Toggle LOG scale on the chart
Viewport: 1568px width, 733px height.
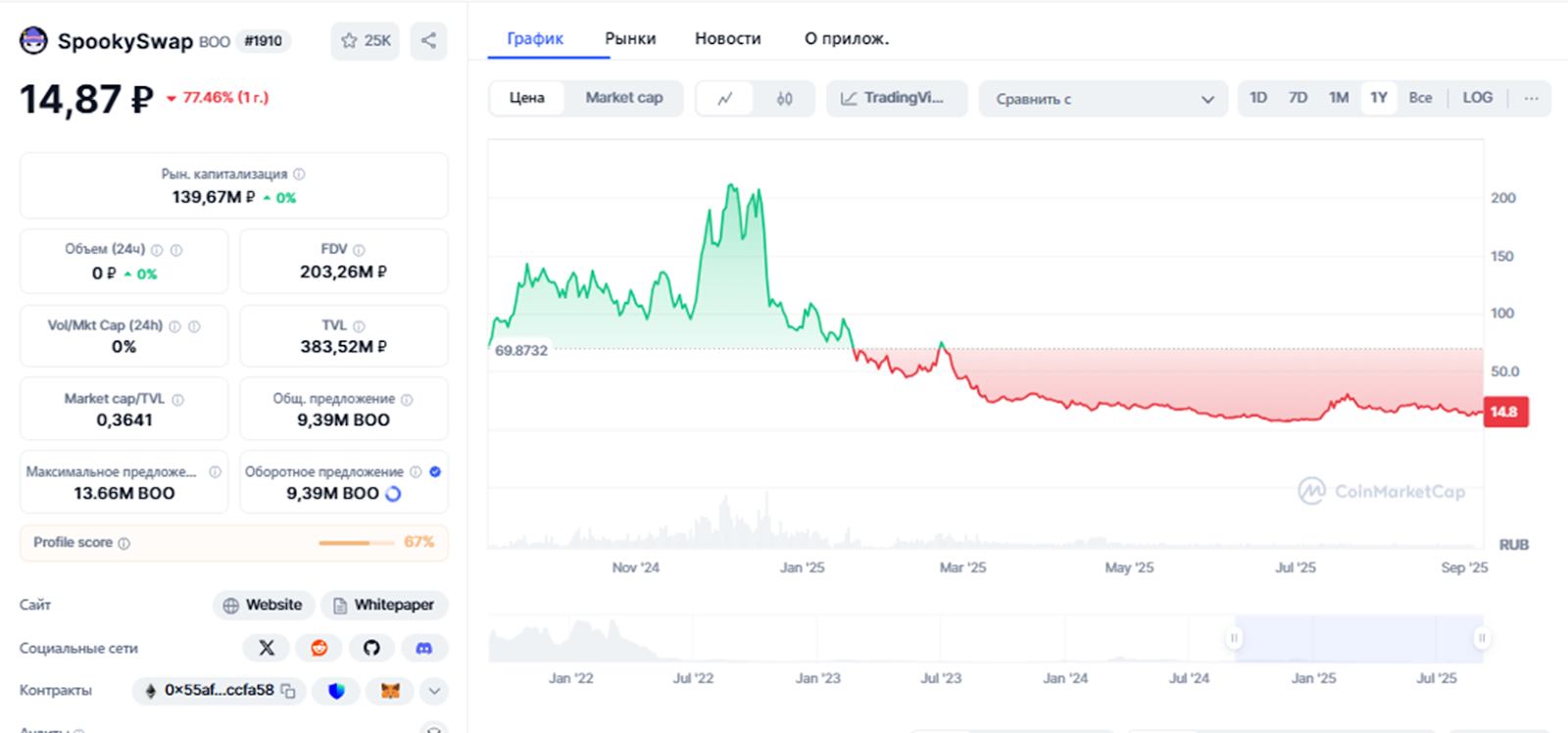point(1477,98)
